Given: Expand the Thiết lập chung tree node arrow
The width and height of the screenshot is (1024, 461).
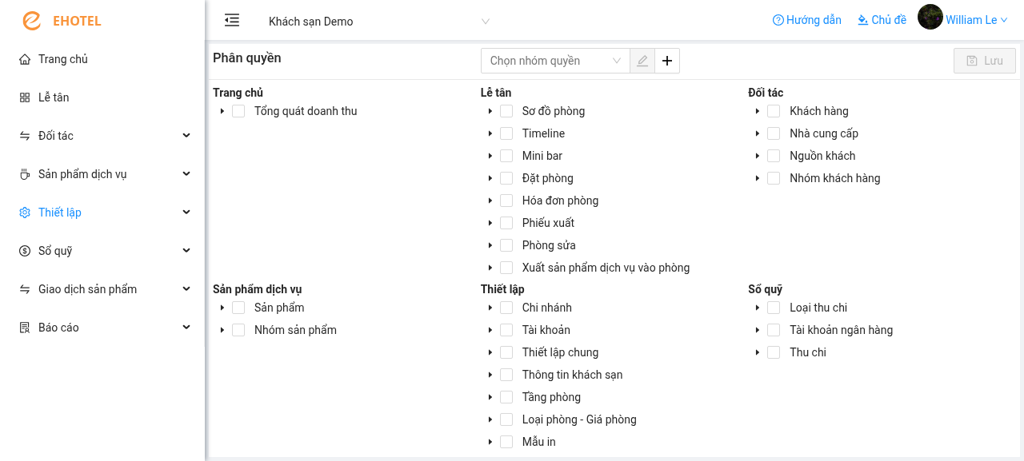Looking at the screenshot, I should pos(490,352).
